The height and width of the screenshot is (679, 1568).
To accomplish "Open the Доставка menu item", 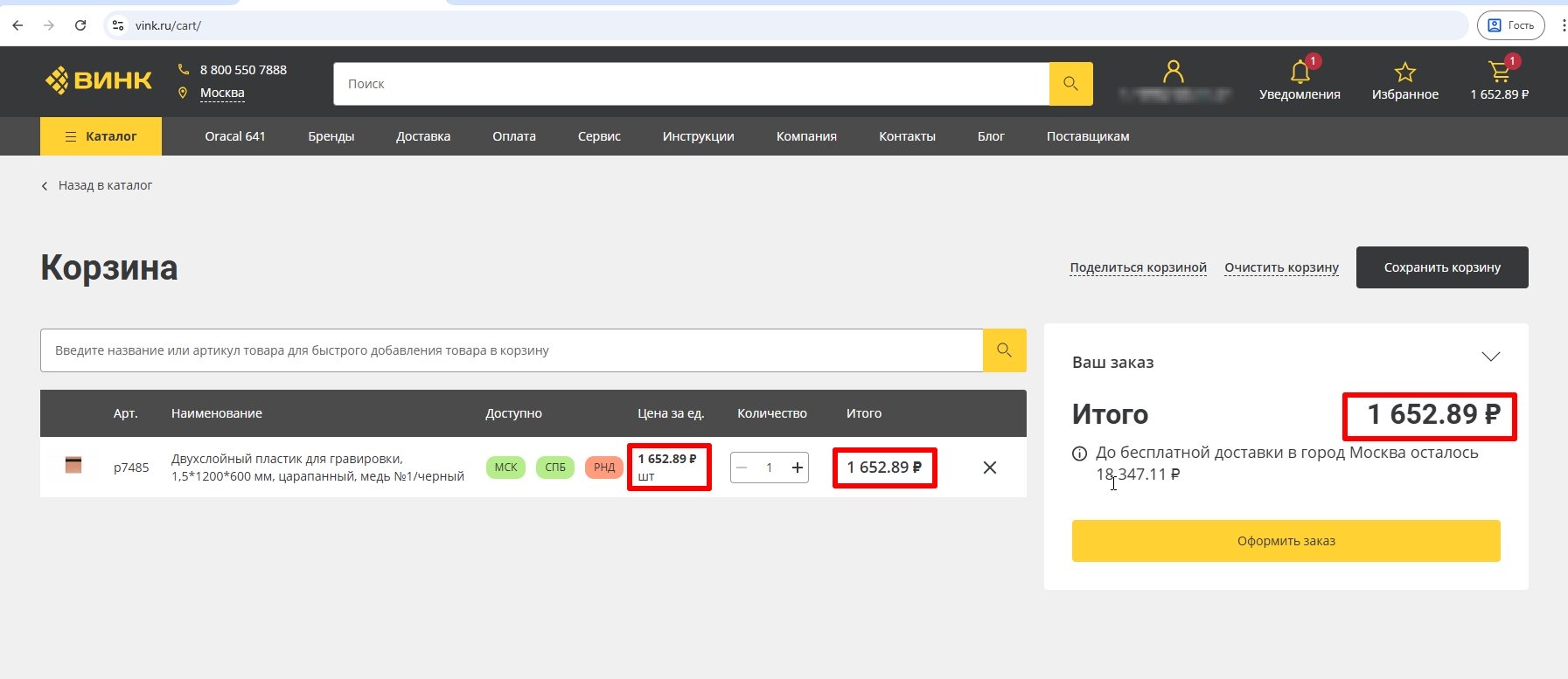I will tap(423, 136).
